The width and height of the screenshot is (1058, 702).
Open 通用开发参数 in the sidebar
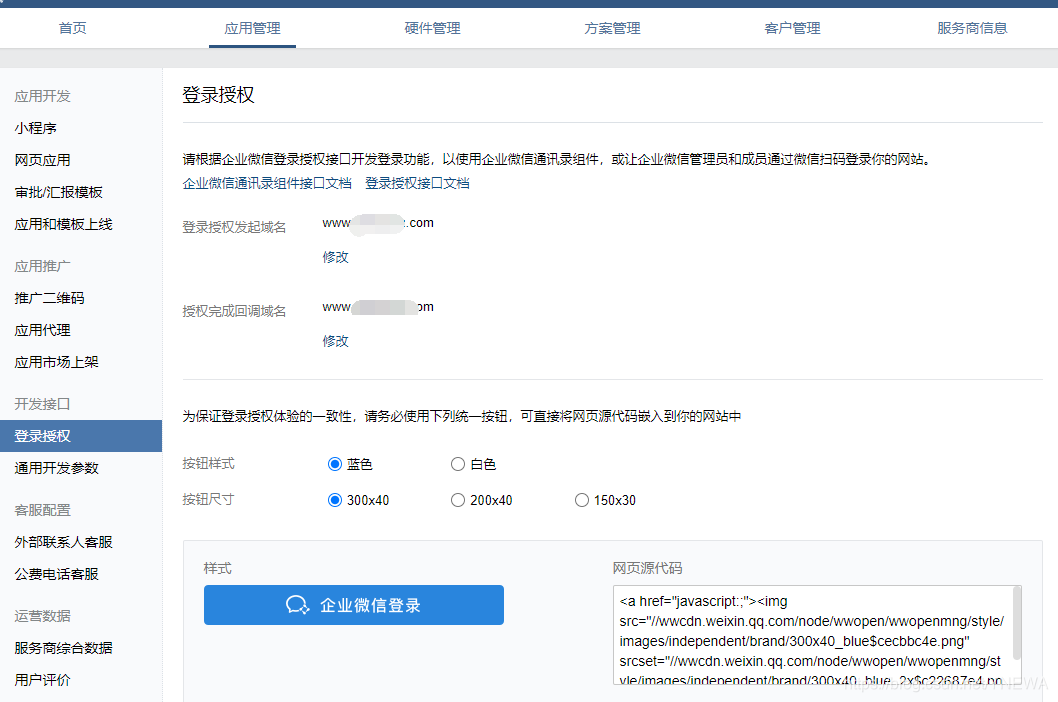tap(57, 468)
